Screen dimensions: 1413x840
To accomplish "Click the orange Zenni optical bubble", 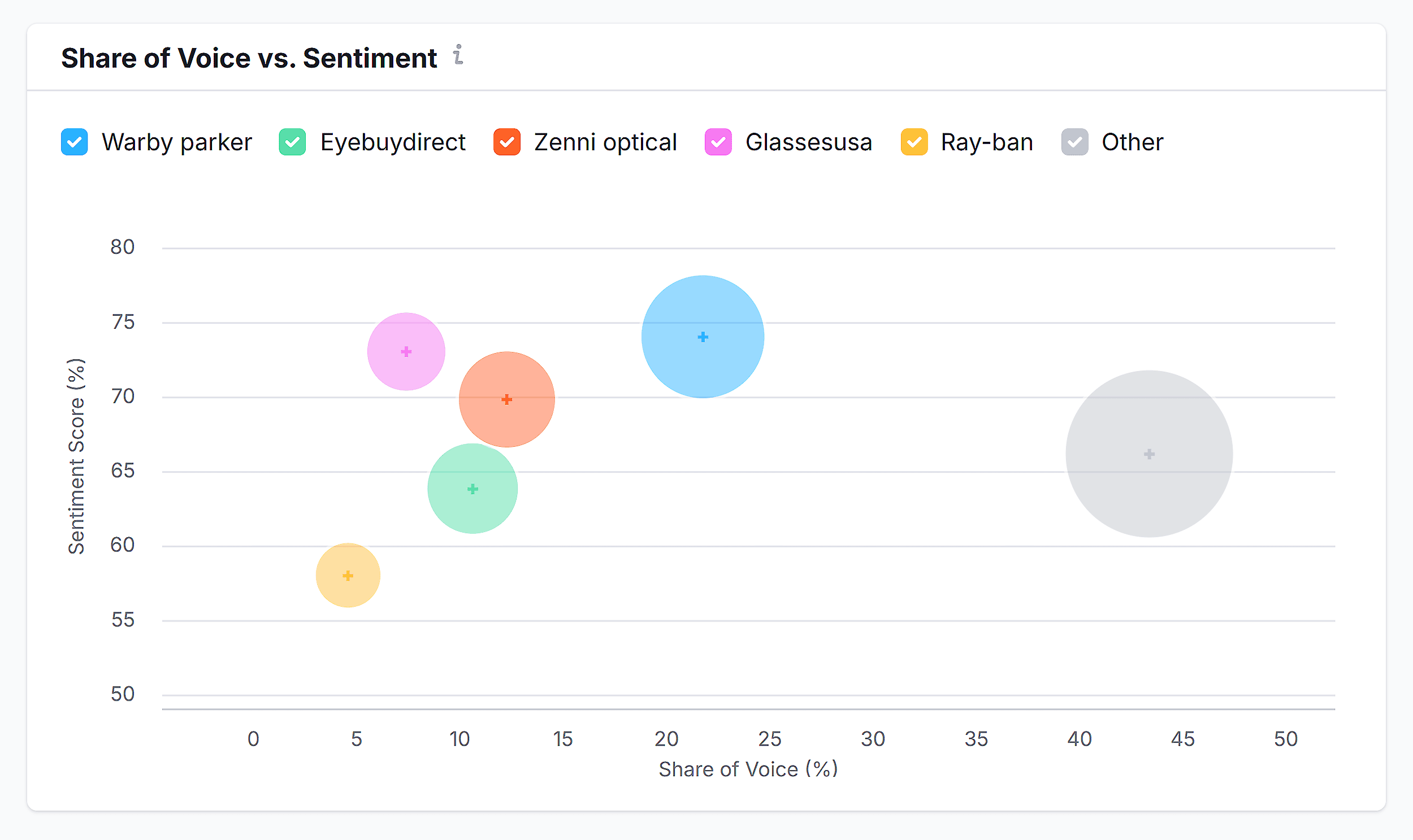I will 506,399.
